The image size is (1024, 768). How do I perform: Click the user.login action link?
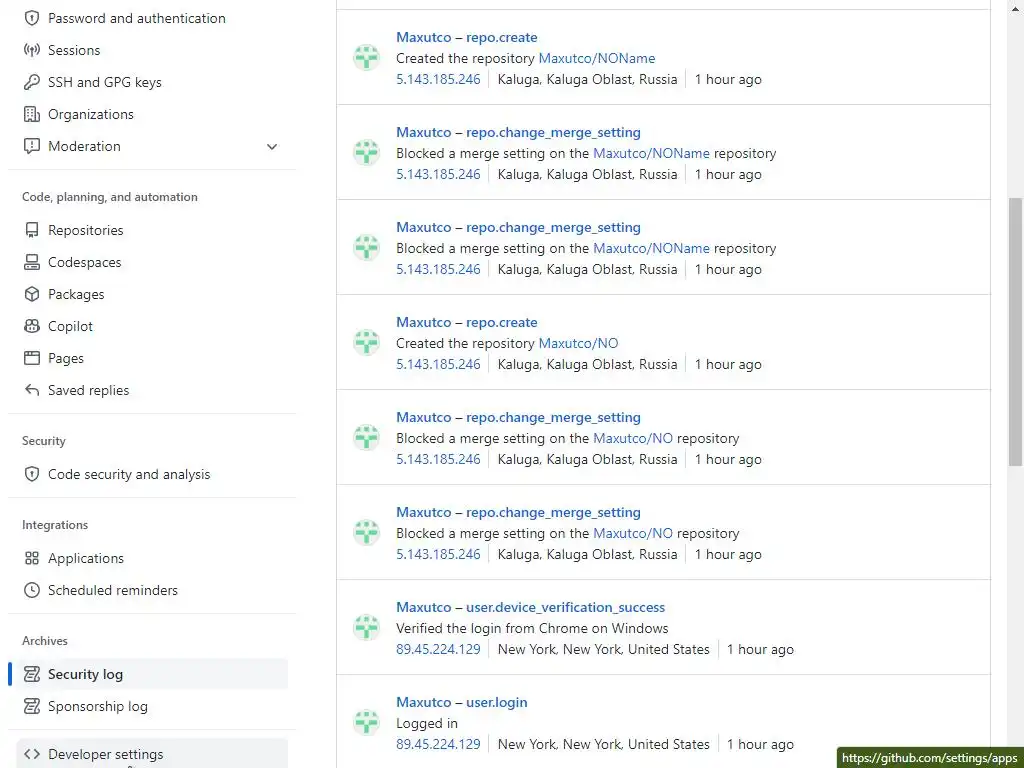tap(496, 702)
